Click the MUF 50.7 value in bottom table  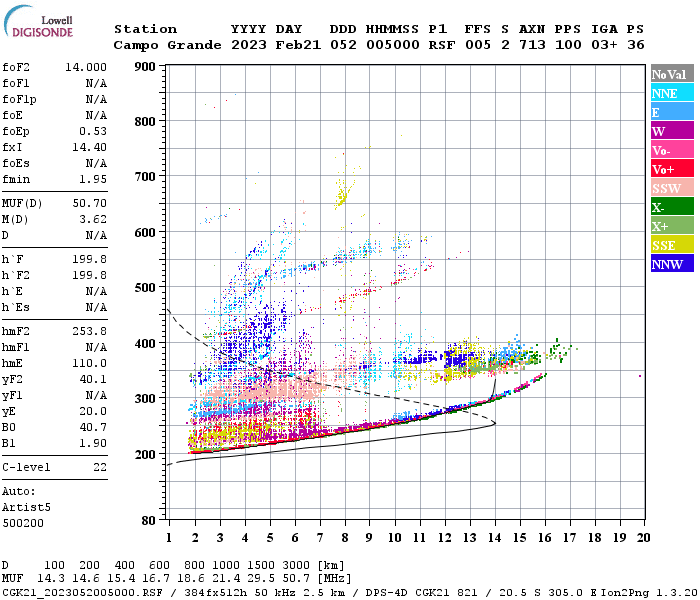[296, 579]
